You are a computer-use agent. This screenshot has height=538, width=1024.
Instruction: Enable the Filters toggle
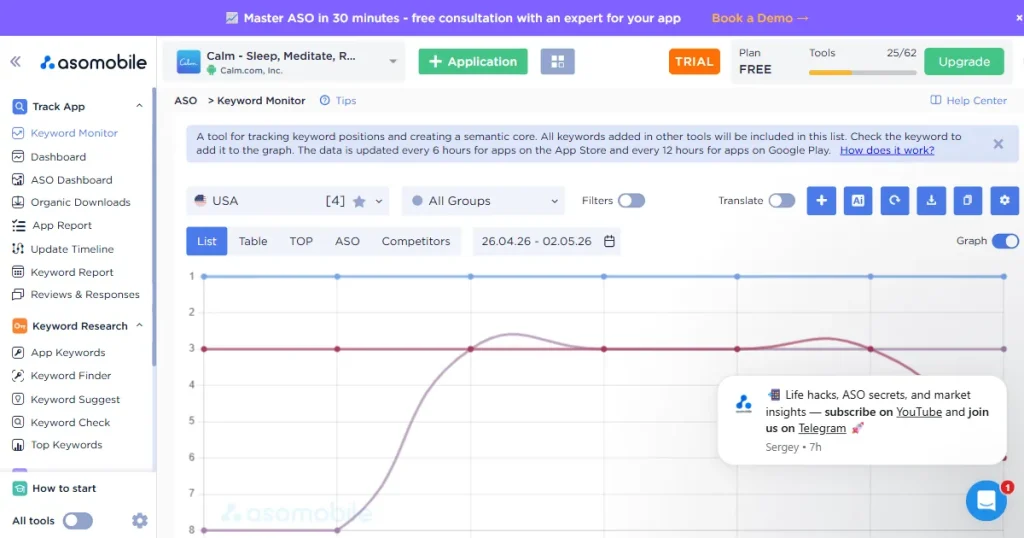[632, 200]
